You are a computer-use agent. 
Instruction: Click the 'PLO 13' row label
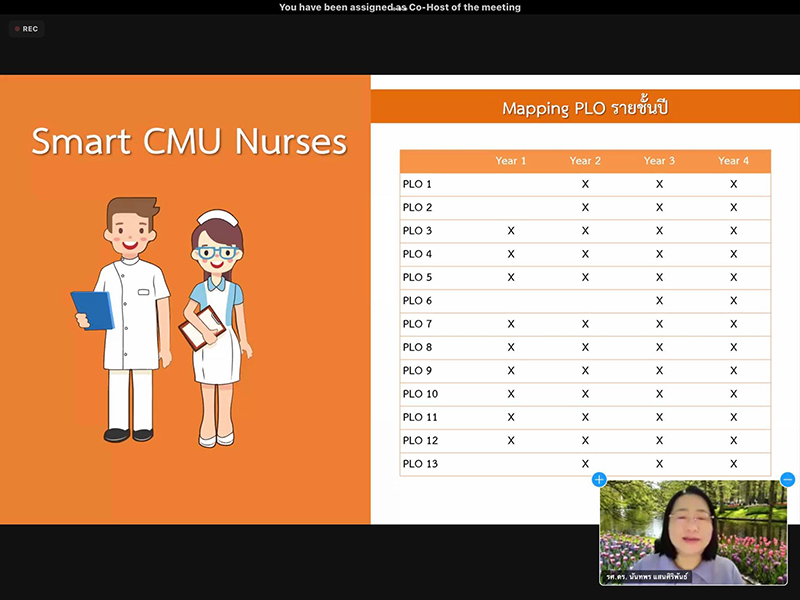click(420, 464)
